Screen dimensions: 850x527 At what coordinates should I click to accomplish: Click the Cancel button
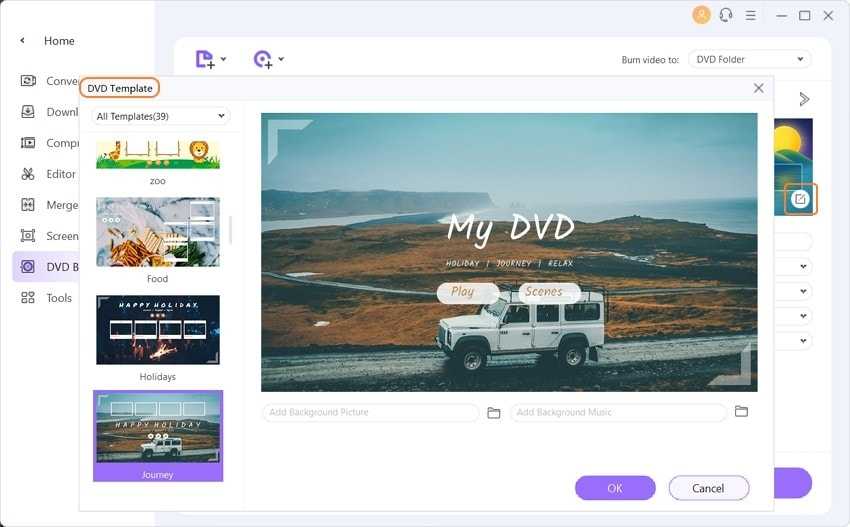[x=708, y=488]
